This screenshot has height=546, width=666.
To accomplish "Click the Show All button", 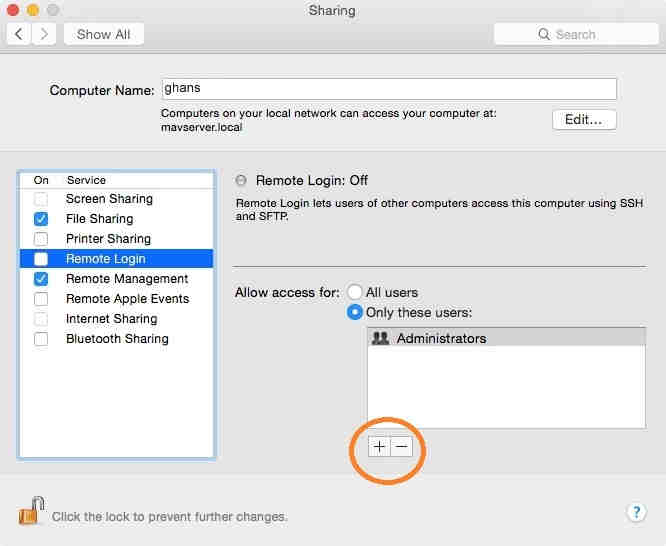I will pos(104,34).
